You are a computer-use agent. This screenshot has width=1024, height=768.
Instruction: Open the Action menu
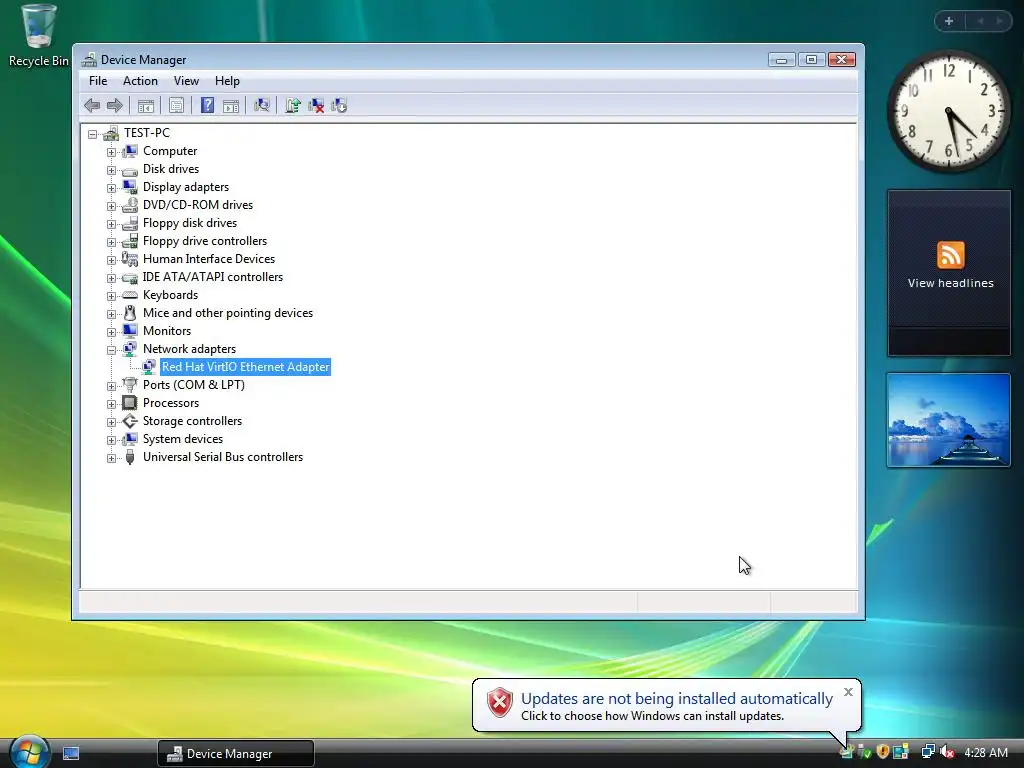pos(140,81)
